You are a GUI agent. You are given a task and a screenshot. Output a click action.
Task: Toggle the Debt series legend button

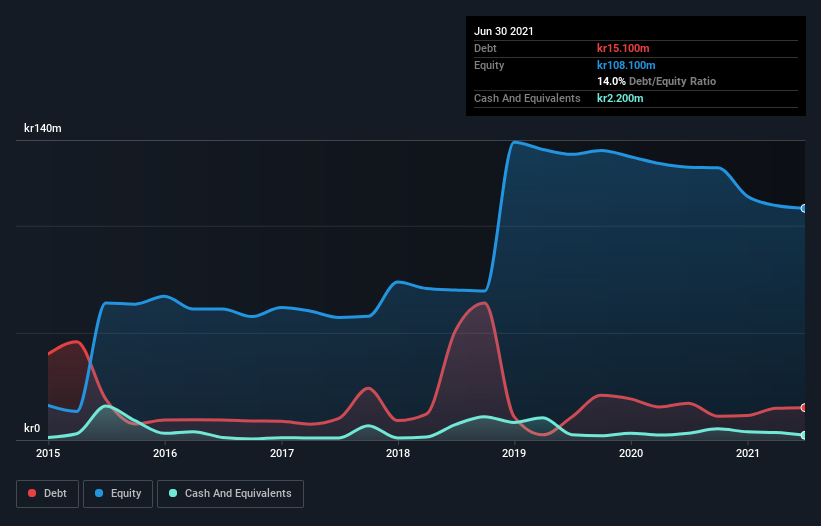[x=48, y=494]
